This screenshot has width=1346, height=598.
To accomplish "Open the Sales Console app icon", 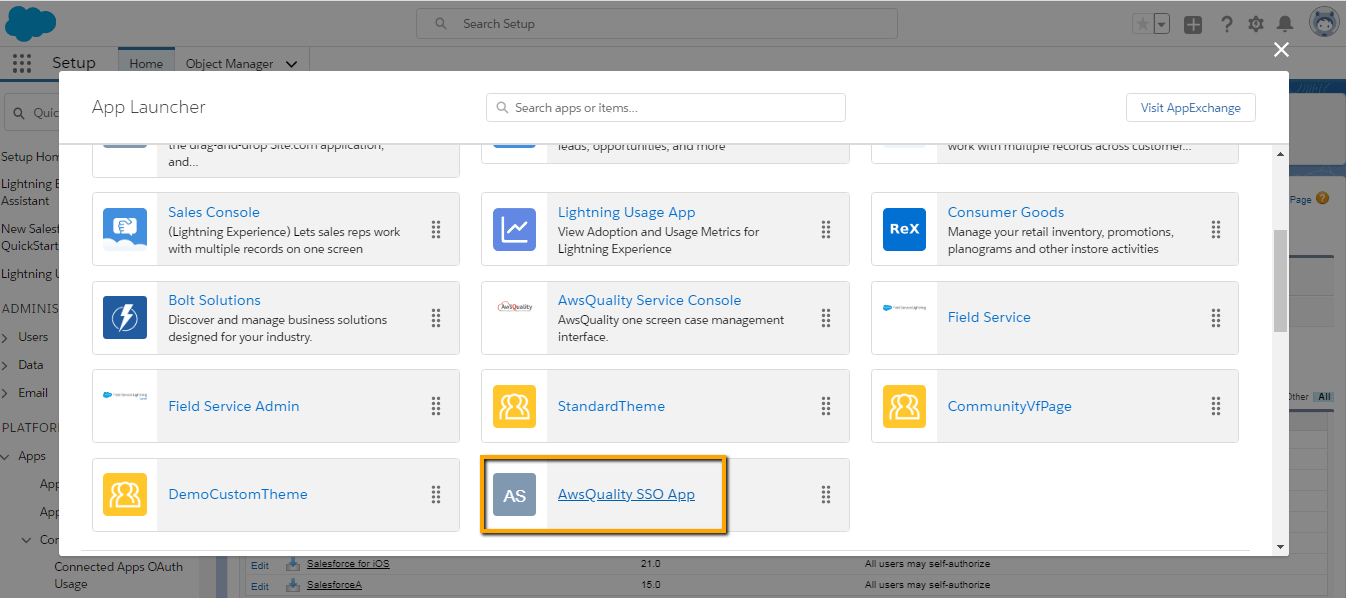I will click(x=125, y=230).
